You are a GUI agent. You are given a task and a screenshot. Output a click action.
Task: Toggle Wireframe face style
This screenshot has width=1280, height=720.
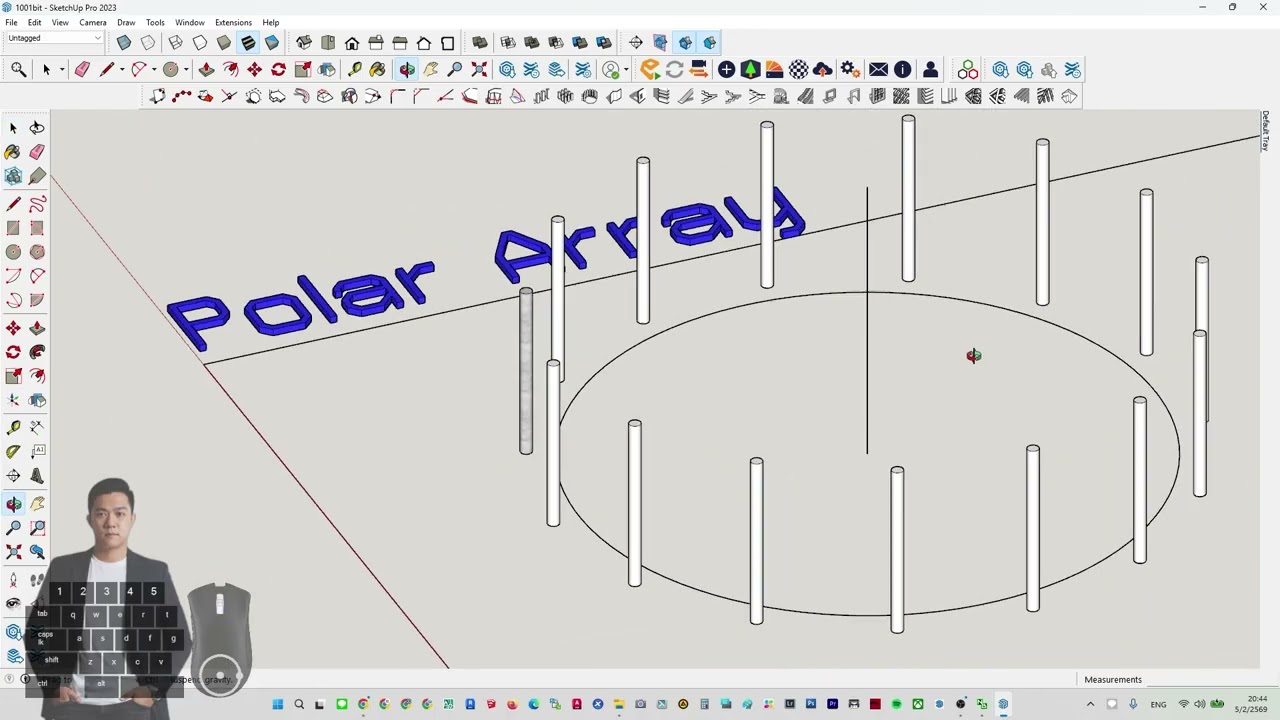pyautogui.click(x=175, y=42)
